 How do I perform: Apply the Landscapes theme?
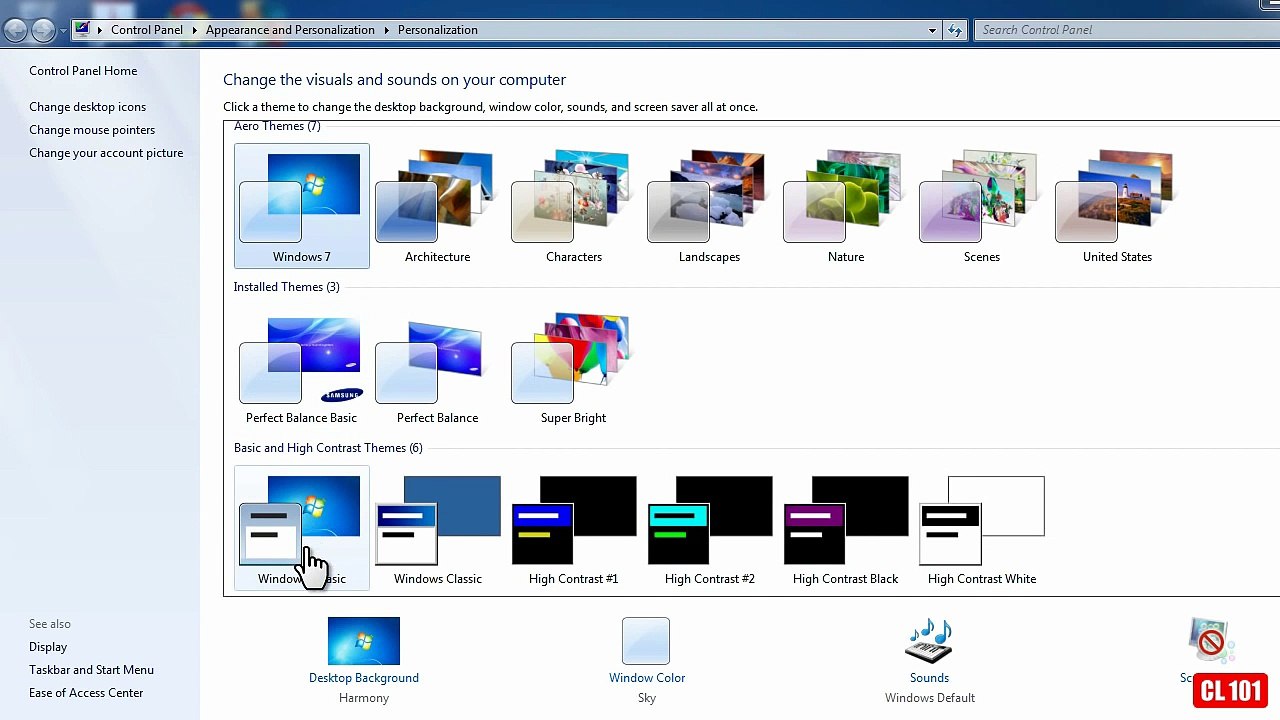709,206
